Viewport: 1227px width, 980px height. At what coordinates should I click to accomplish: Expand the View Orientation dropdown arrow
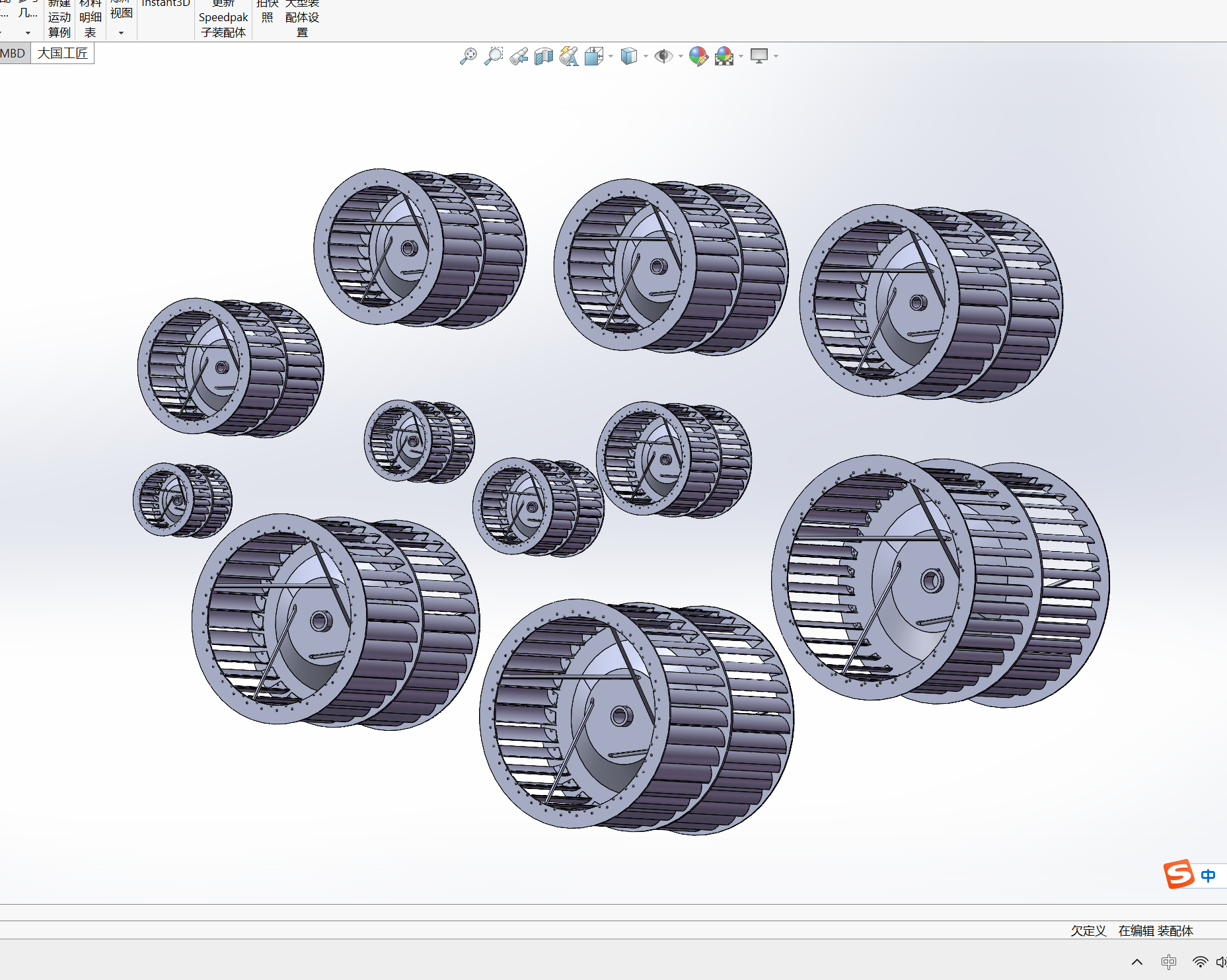[x=611, y=56]
